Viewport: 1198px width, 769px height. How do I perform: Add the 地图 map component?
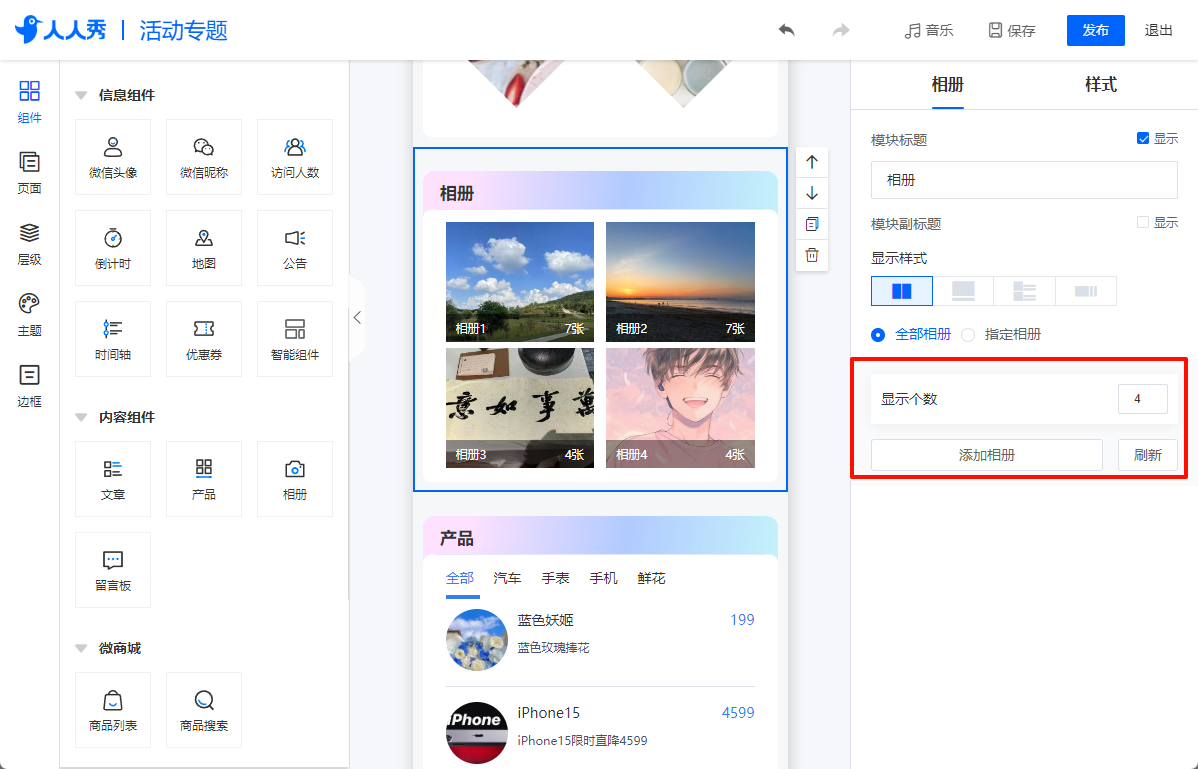point(204,247)
